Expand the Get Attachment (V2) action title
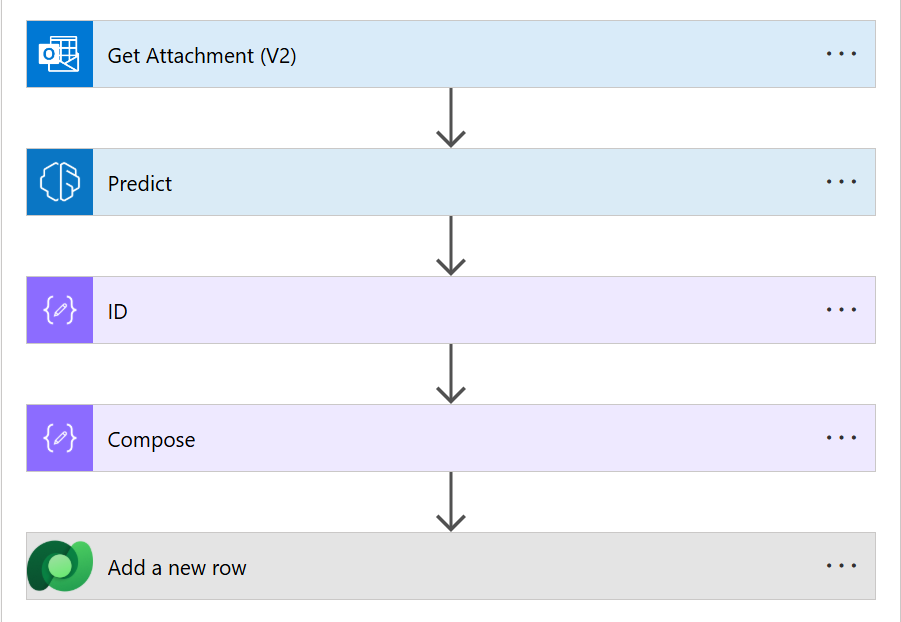This screenshot has height=622, width=901. [202, 56]
